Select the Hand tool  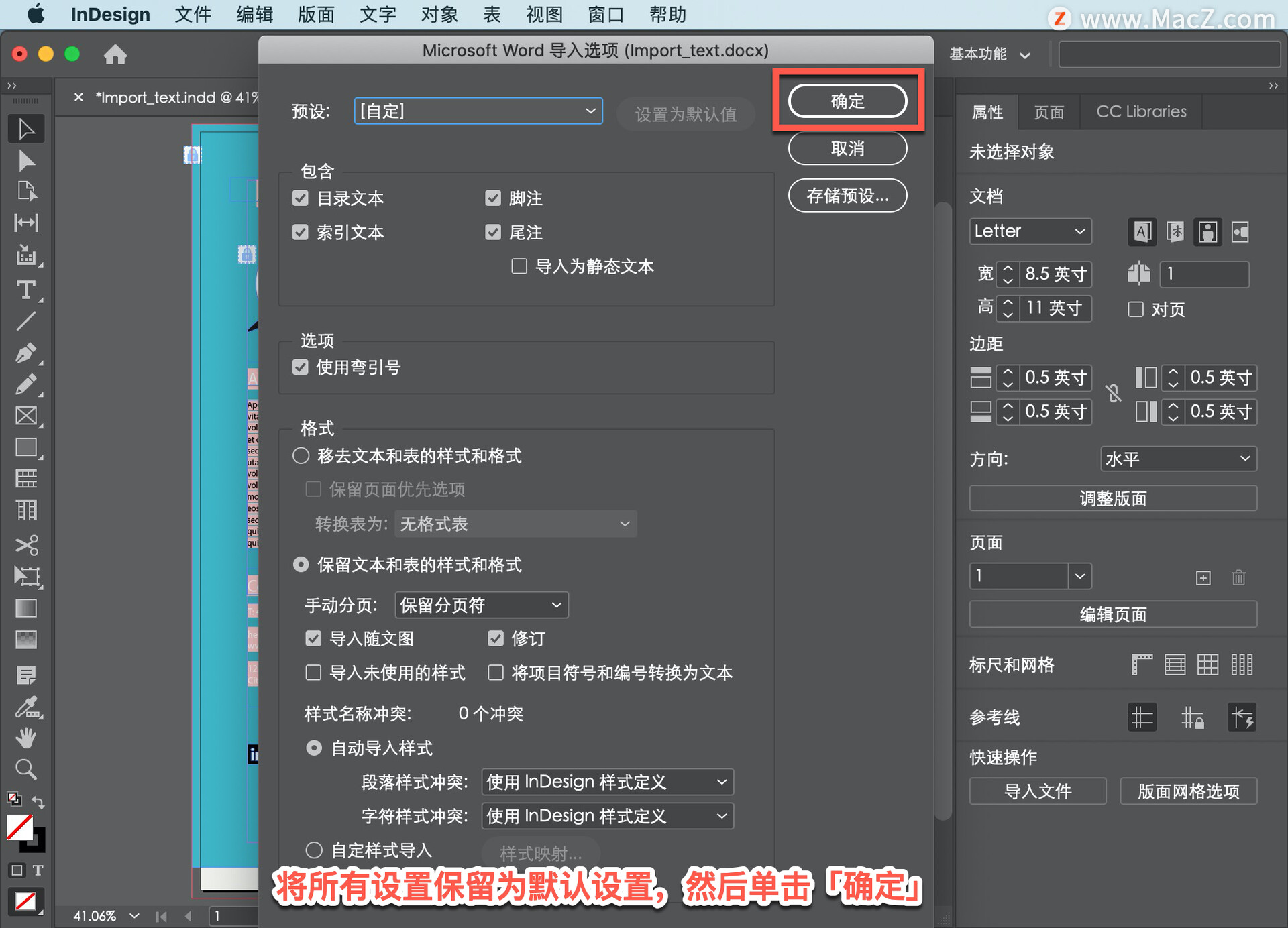[25, 738]
